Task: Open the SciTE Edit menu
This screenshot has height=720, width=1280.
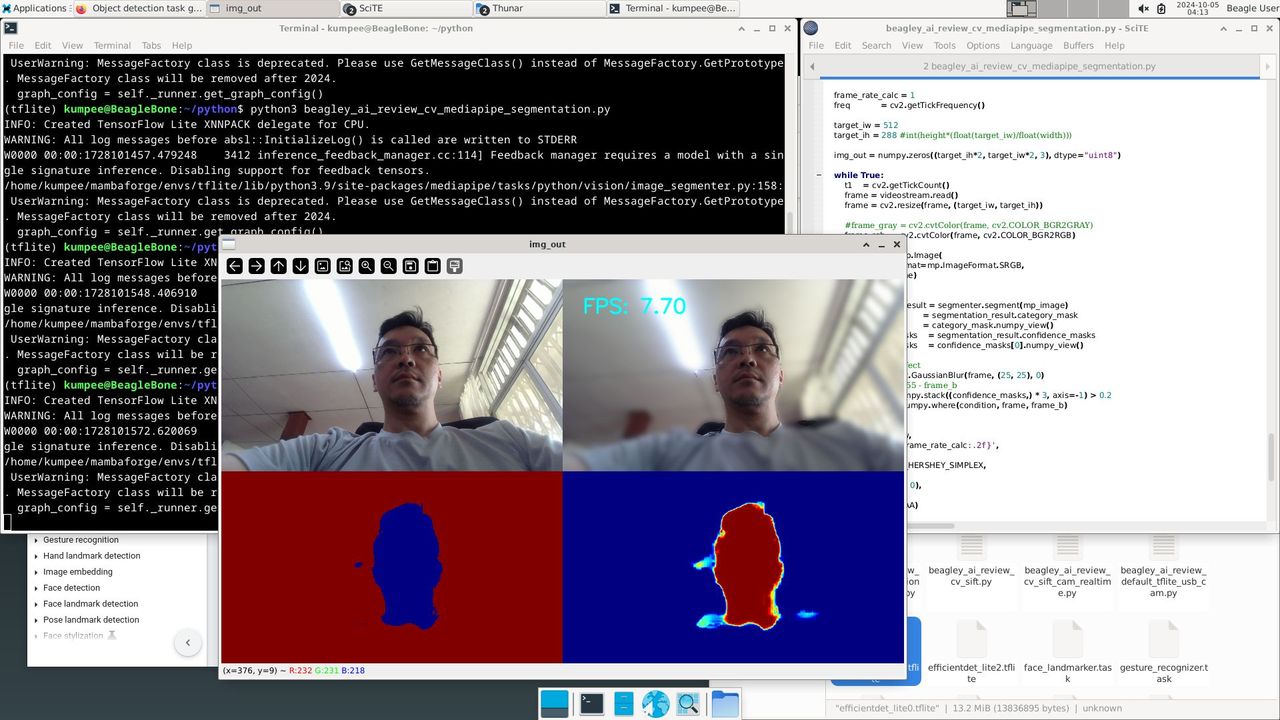Action: click(843, 45)
